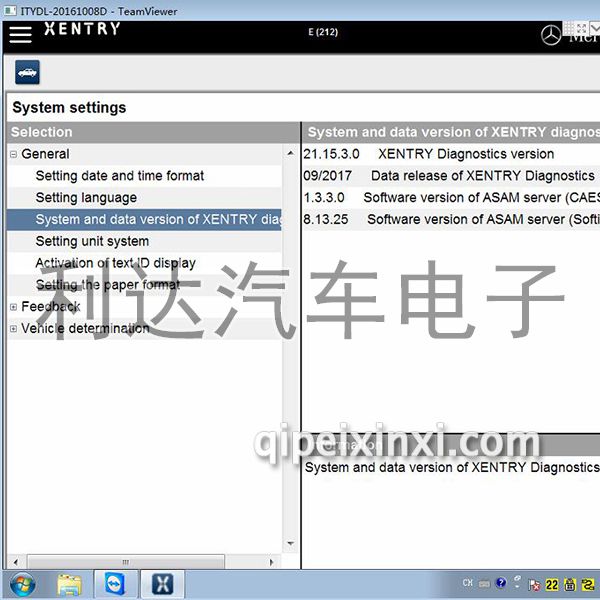The height and width of the screenshot is (600, 600).
Task: Select the Data release 09/2017 row
Action: [x=450, y=176]
